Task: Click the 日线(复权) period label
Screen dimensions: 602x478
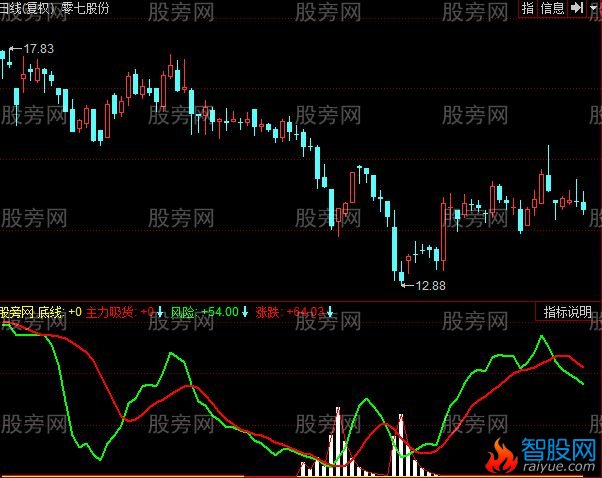Action: point(27,8)
